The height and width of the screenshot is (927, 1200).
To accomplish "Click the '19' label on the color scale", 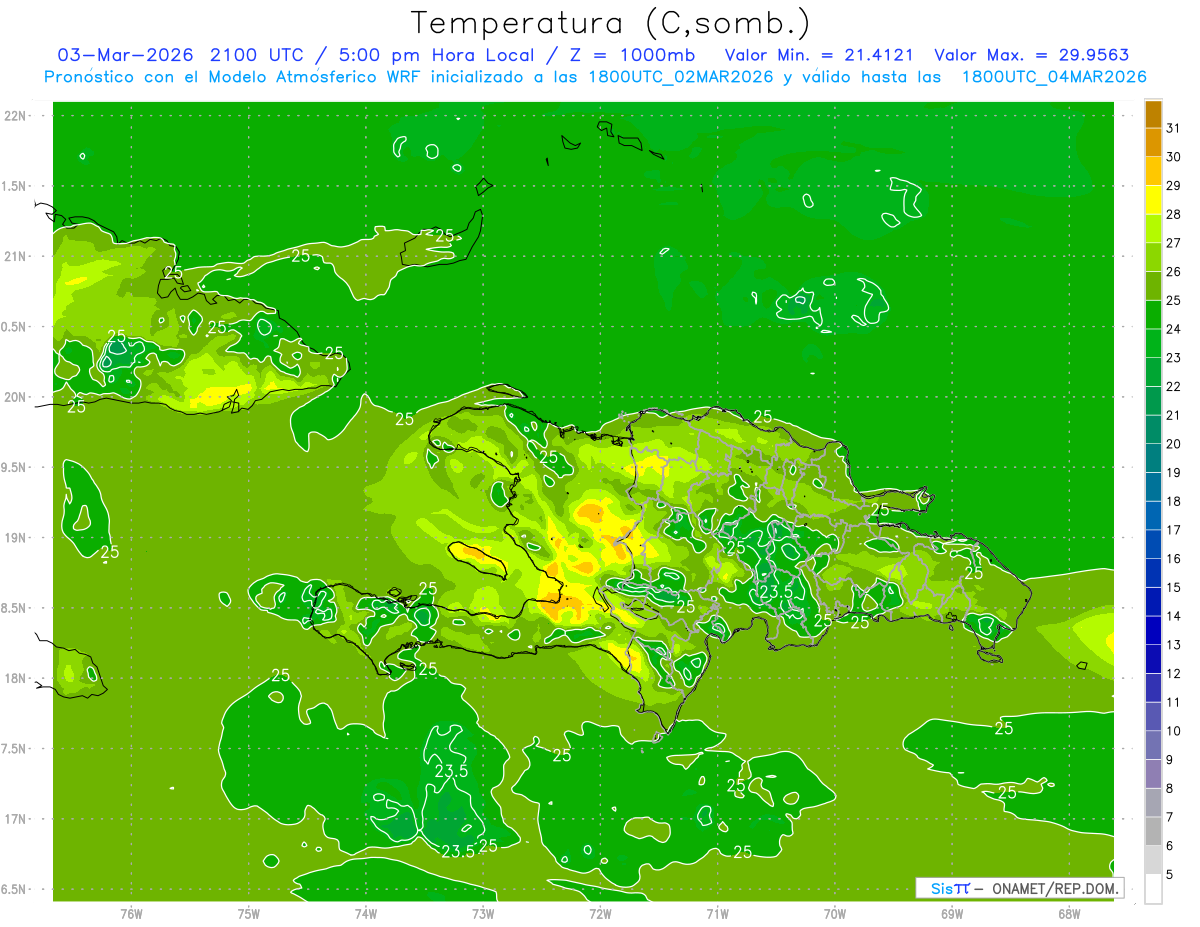I will coord(1173,473).
